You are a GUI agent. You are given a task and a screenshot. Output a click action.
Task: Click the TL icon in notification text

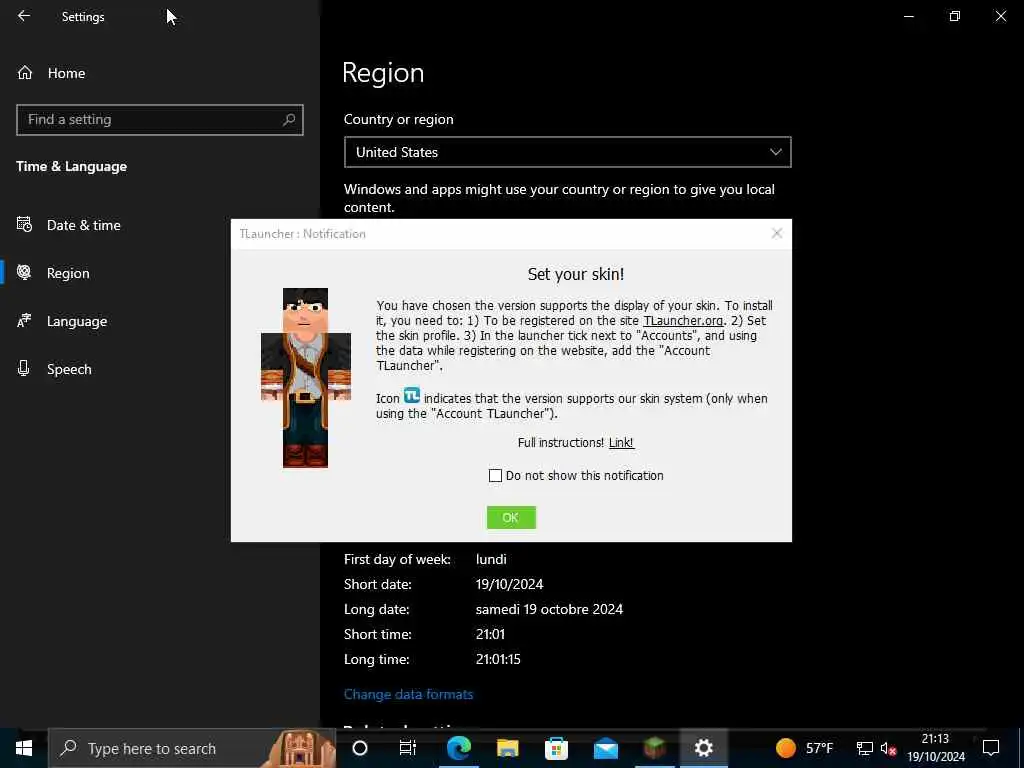(x=411, y=396)
